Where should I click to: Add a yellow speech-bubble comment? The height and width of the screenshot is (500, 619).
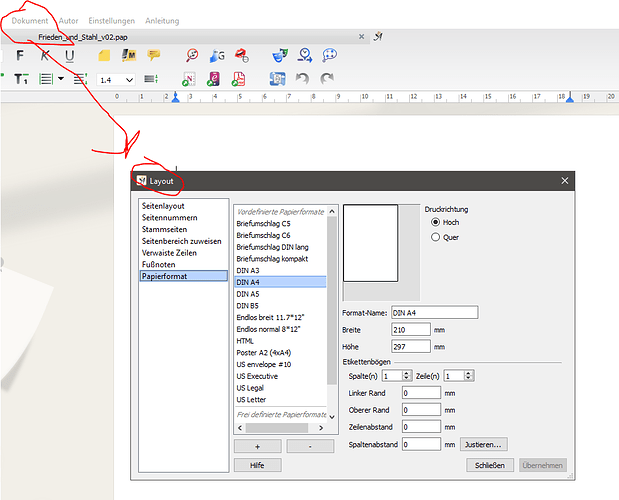[x=154, y=55]
